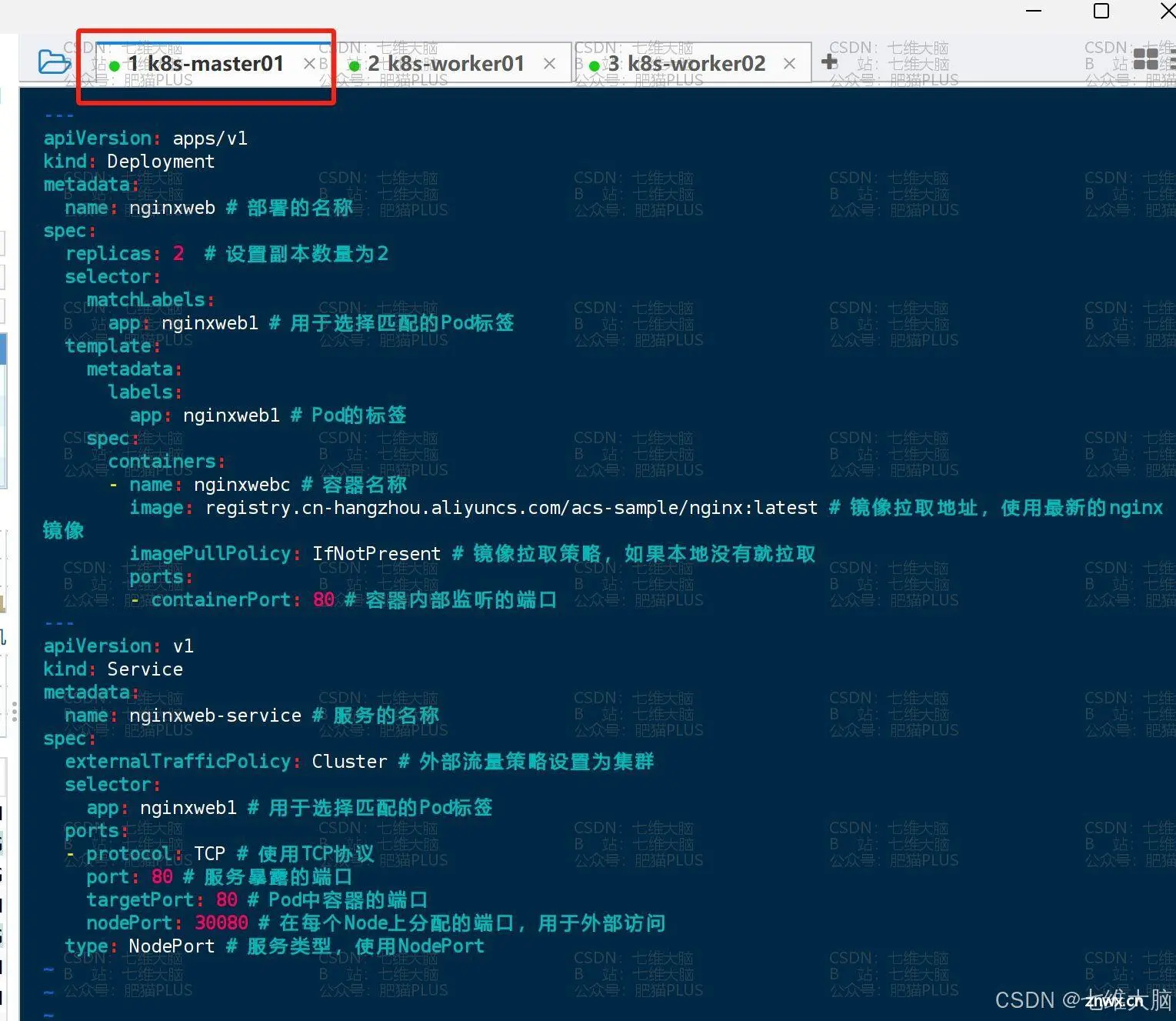
Task: Click the green status dot on k8s-worker01
Action: tap(355, 66)
